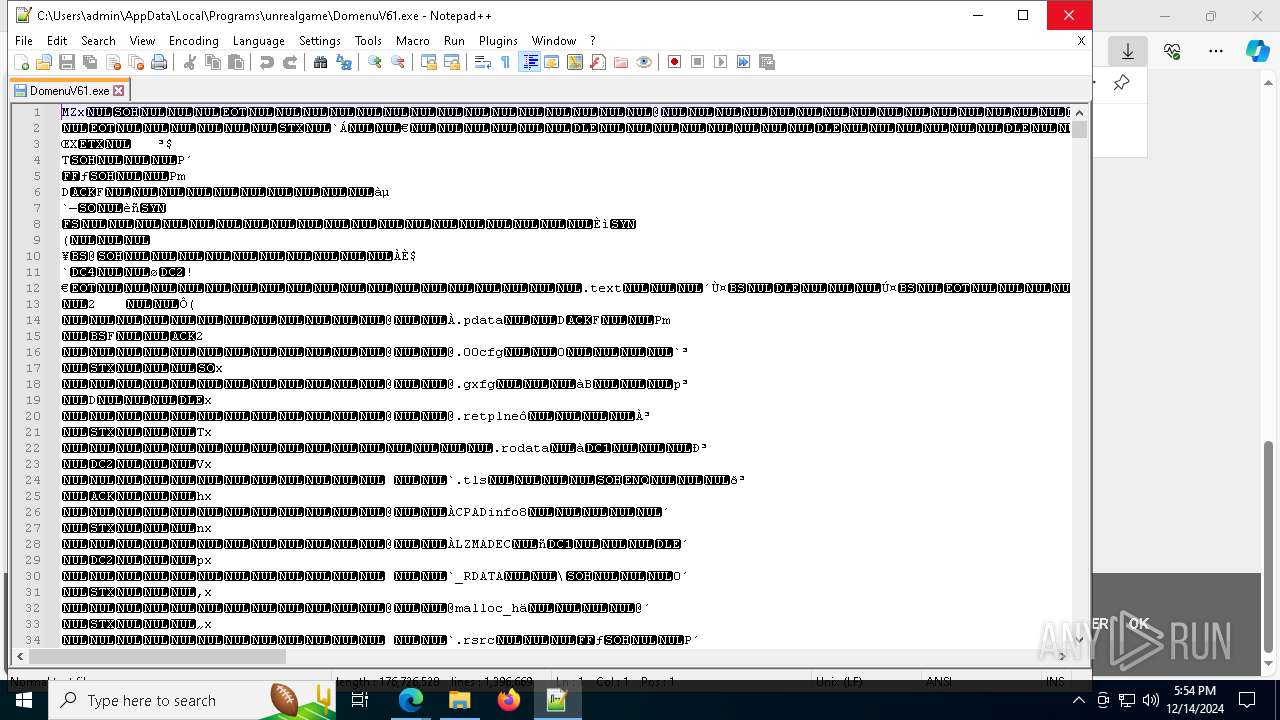Image resolution: width=1280 pixels, height=720 pixels.
Task: Open the Plugins menu
Action: (x=498, y=41)
